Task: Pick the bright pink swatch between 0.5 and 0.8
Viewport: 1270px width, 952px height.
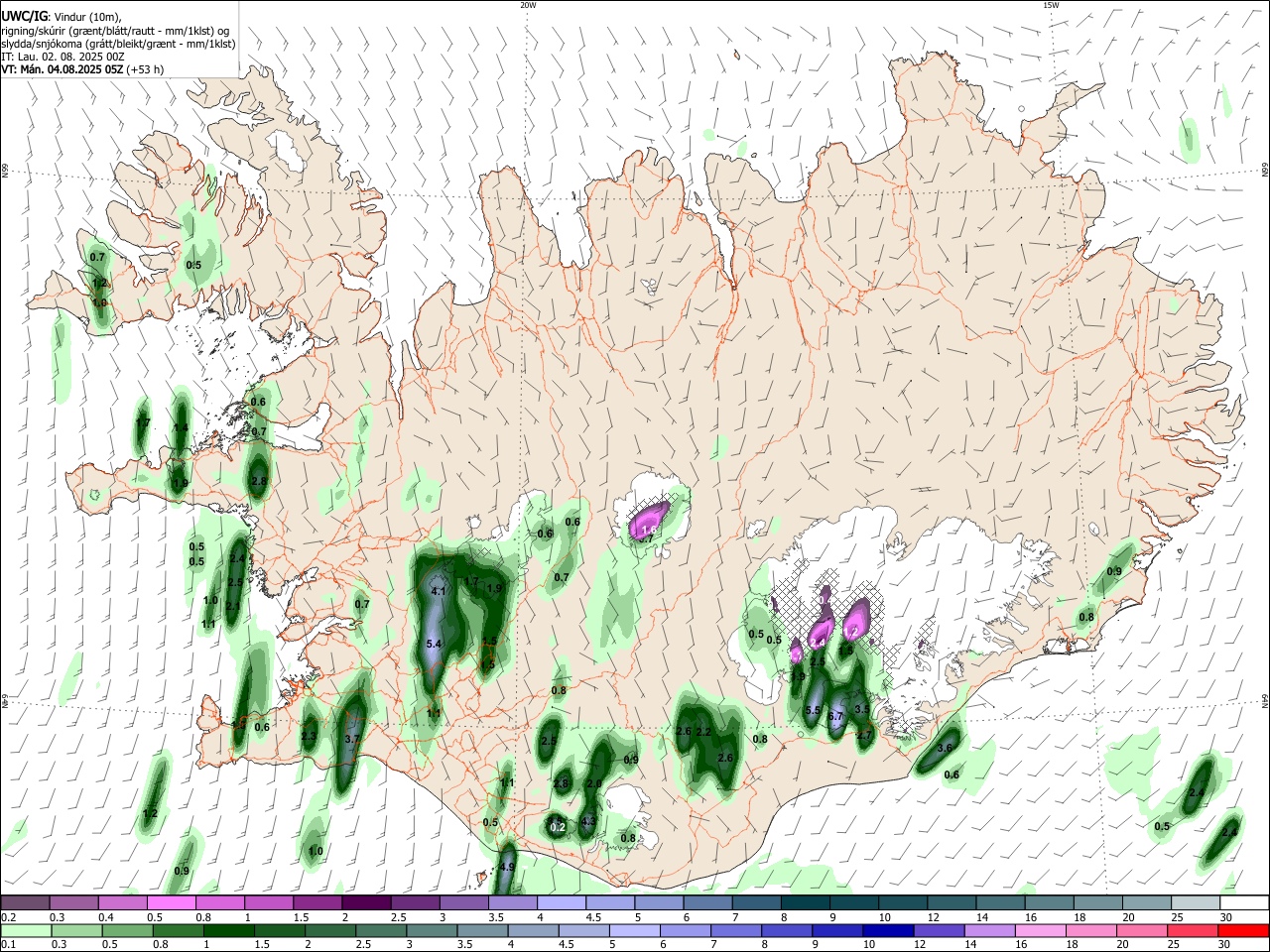Action: click(171, 903)
